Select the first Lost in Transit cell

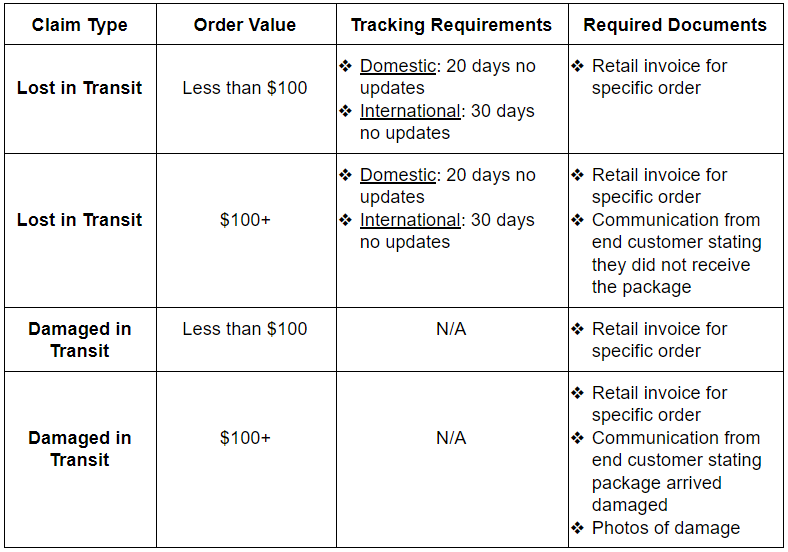point(80,88)
